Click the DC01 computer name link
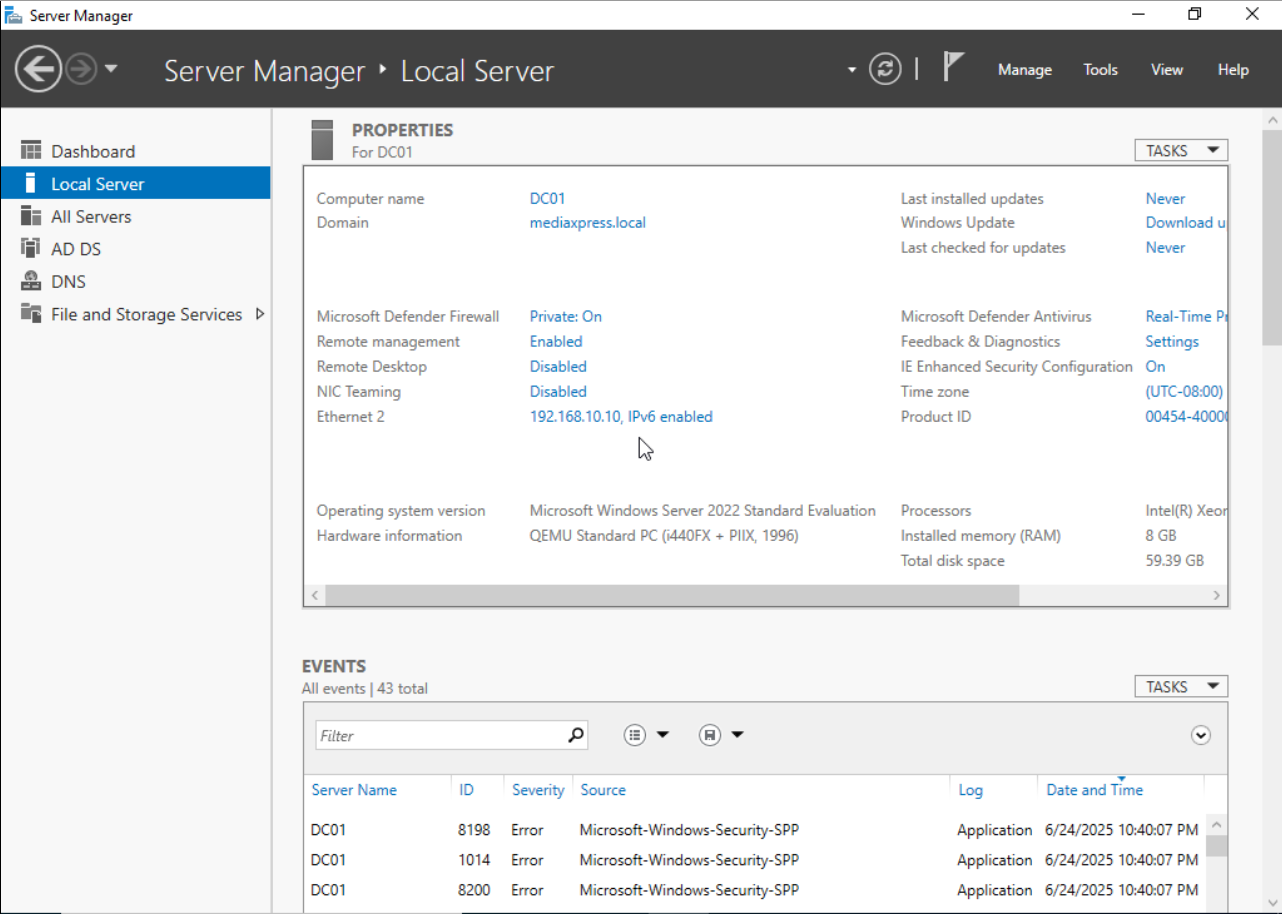Viewport: 1282px width, 914px height. (x=547, y=198)
